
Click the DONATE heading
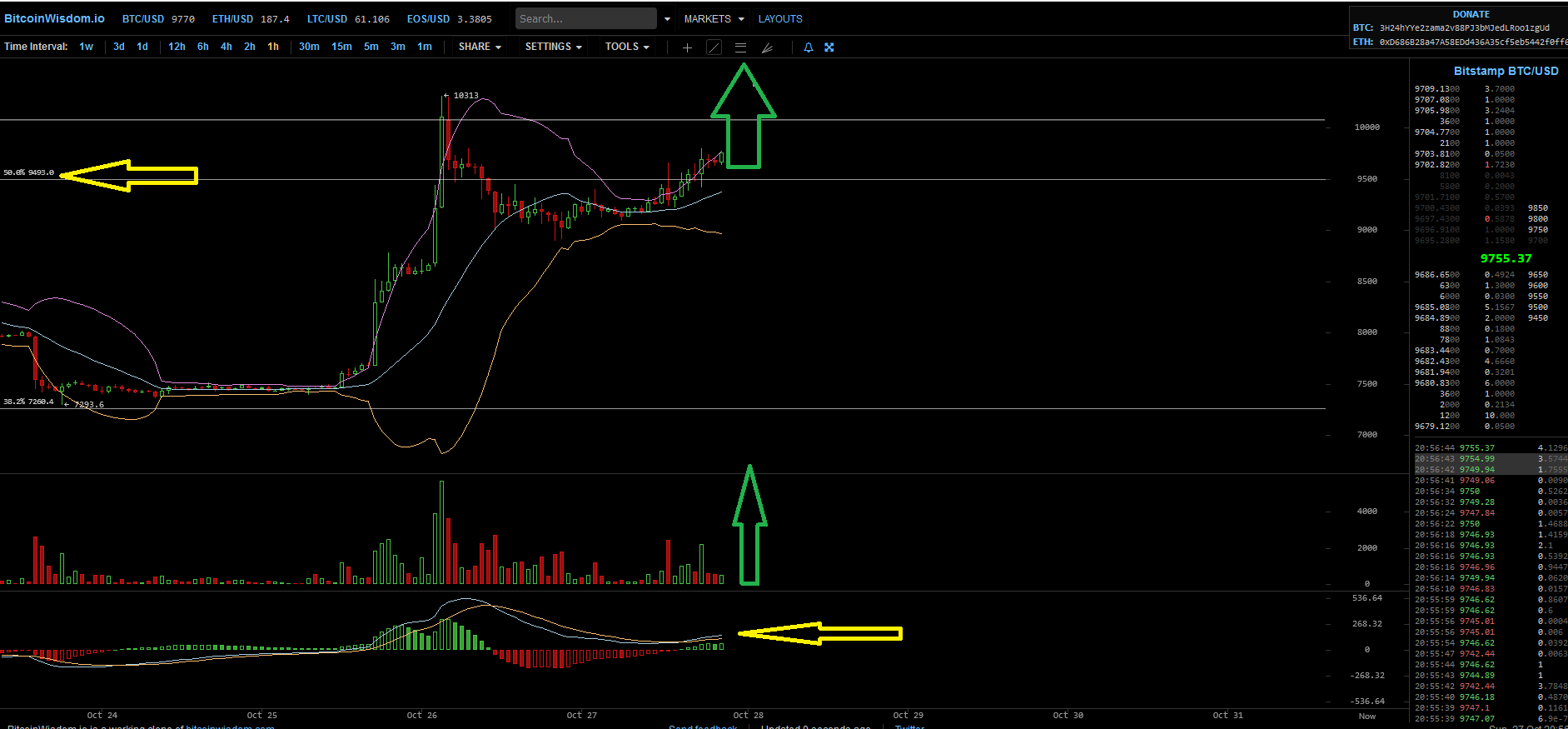1471,14
